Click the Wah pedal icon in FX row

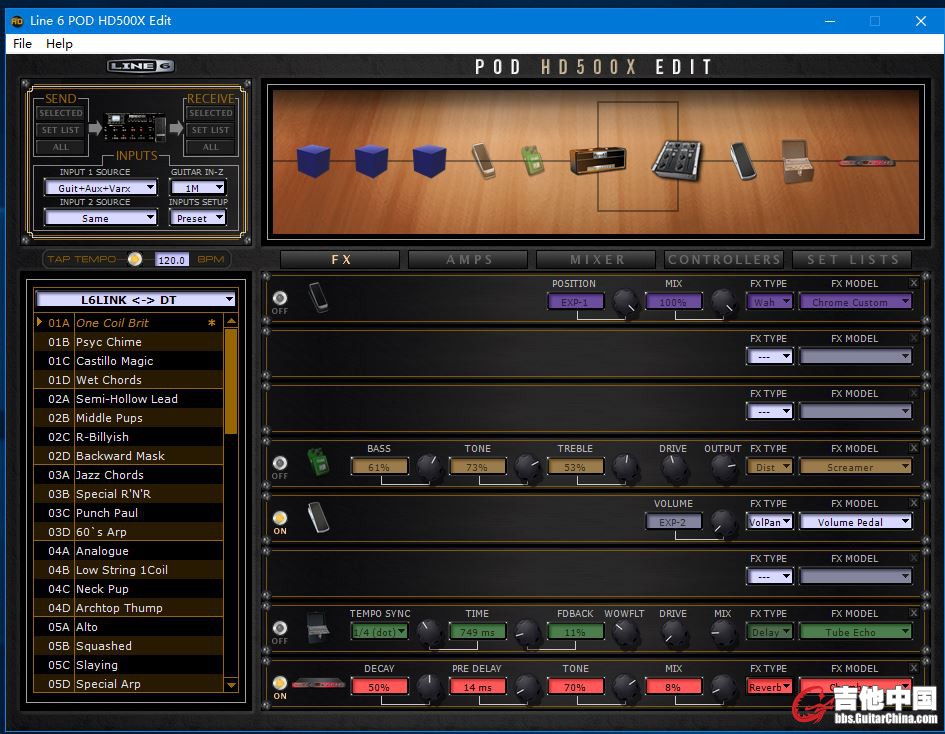pos(318,298)
